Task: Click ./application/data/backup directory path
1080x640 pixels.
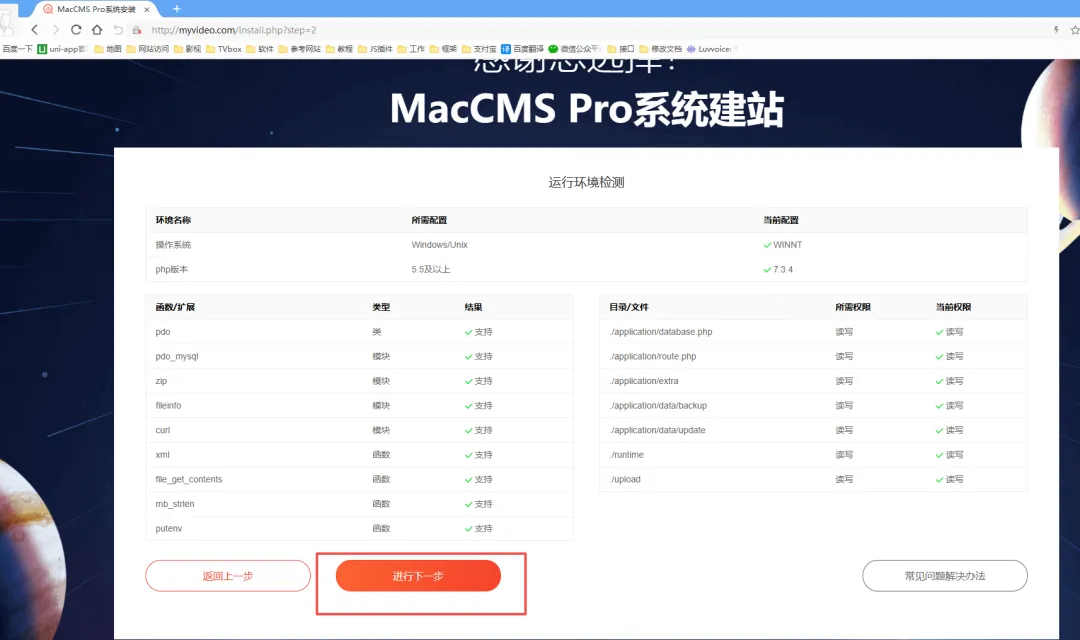Action: coord(658,406)
